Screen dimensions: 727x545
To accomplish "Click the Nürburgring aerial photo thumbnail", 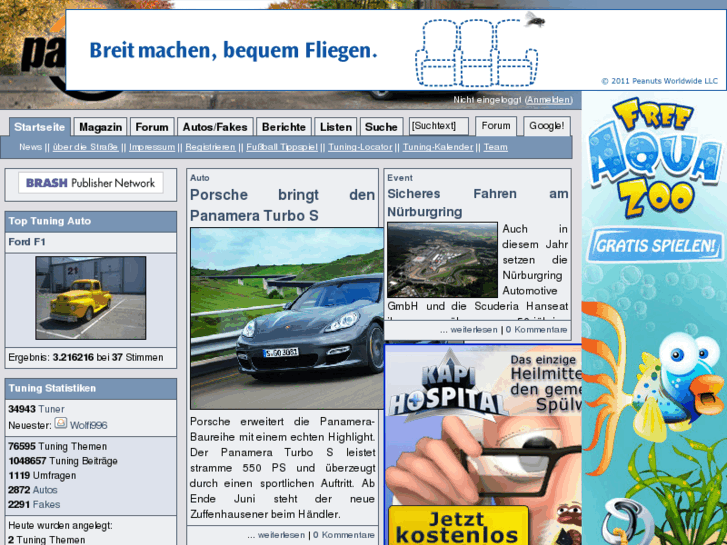I will pyautogui.click(x=442, y=260).
